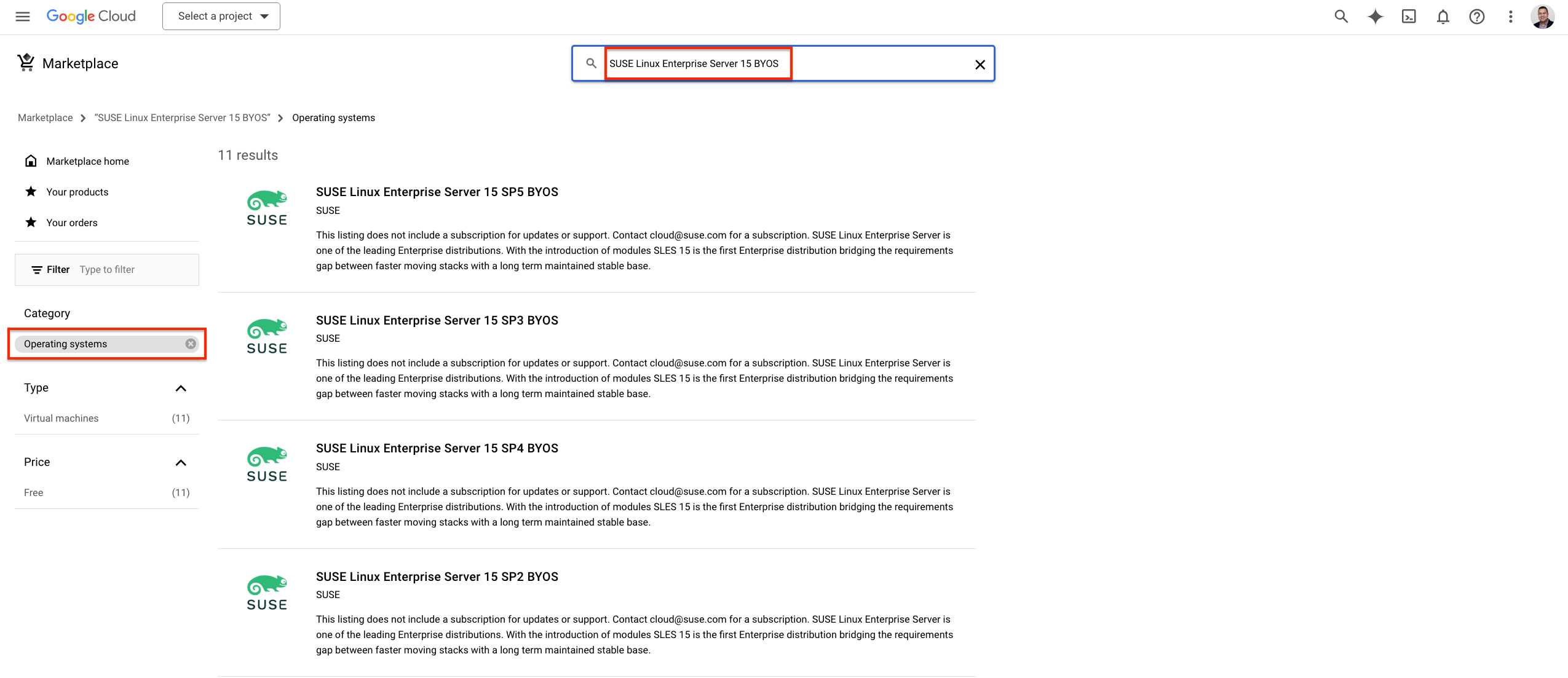This screenshot has width=1568, height=678.
Task: Open the notifications bell
Action: [x=1443, y=17]
